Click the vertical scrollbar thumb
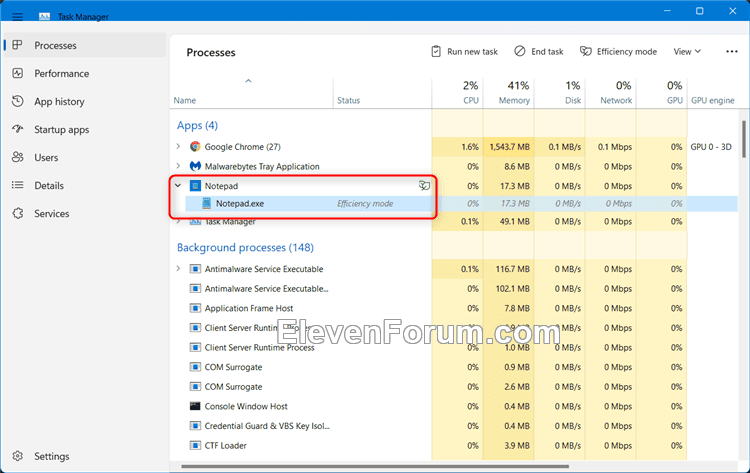Image resolution: width=750 pixels, height=473 pixels. click(x=744, y=139)
